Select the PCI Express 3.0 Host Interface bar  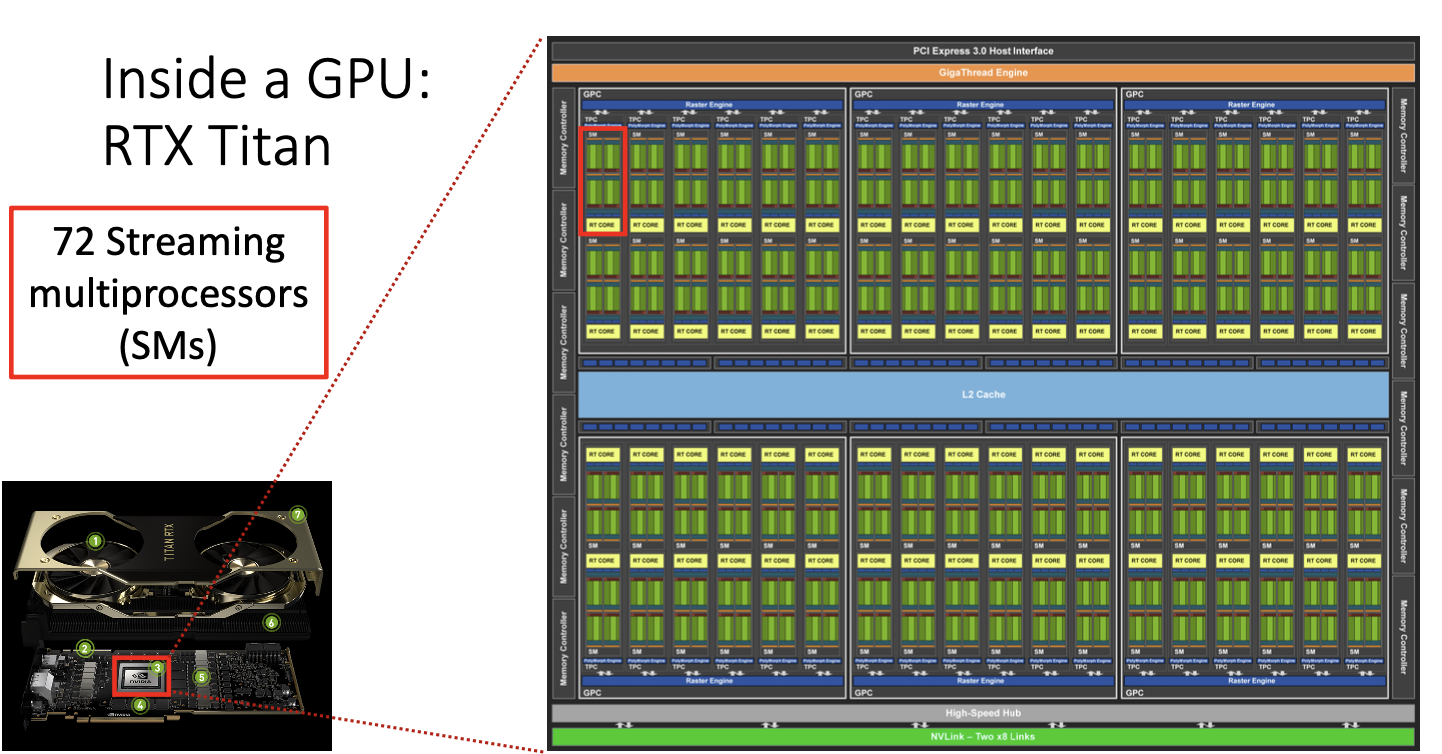click(x=983, y=51)
